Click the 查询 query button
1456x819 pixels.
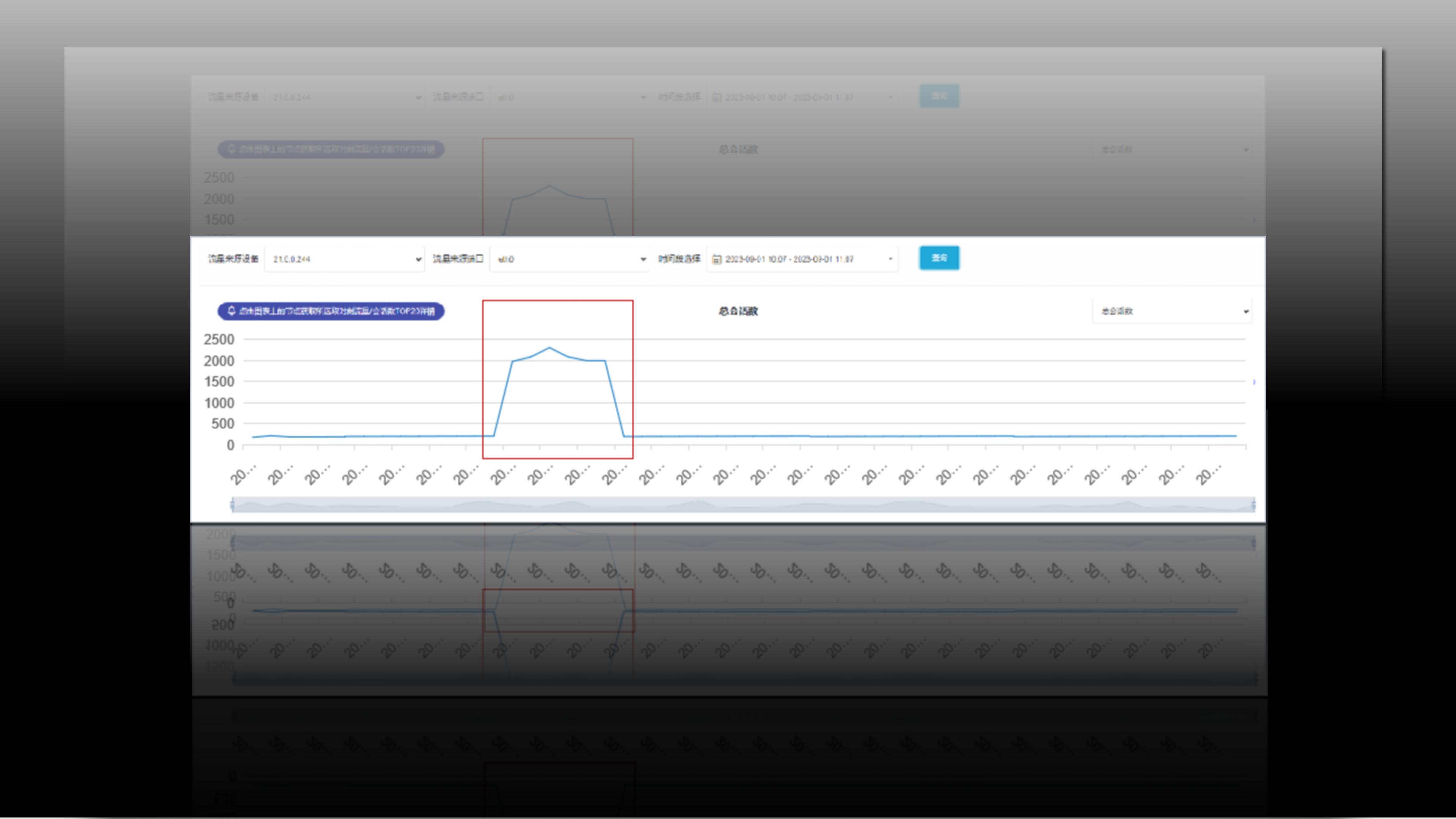pos(939,258)
